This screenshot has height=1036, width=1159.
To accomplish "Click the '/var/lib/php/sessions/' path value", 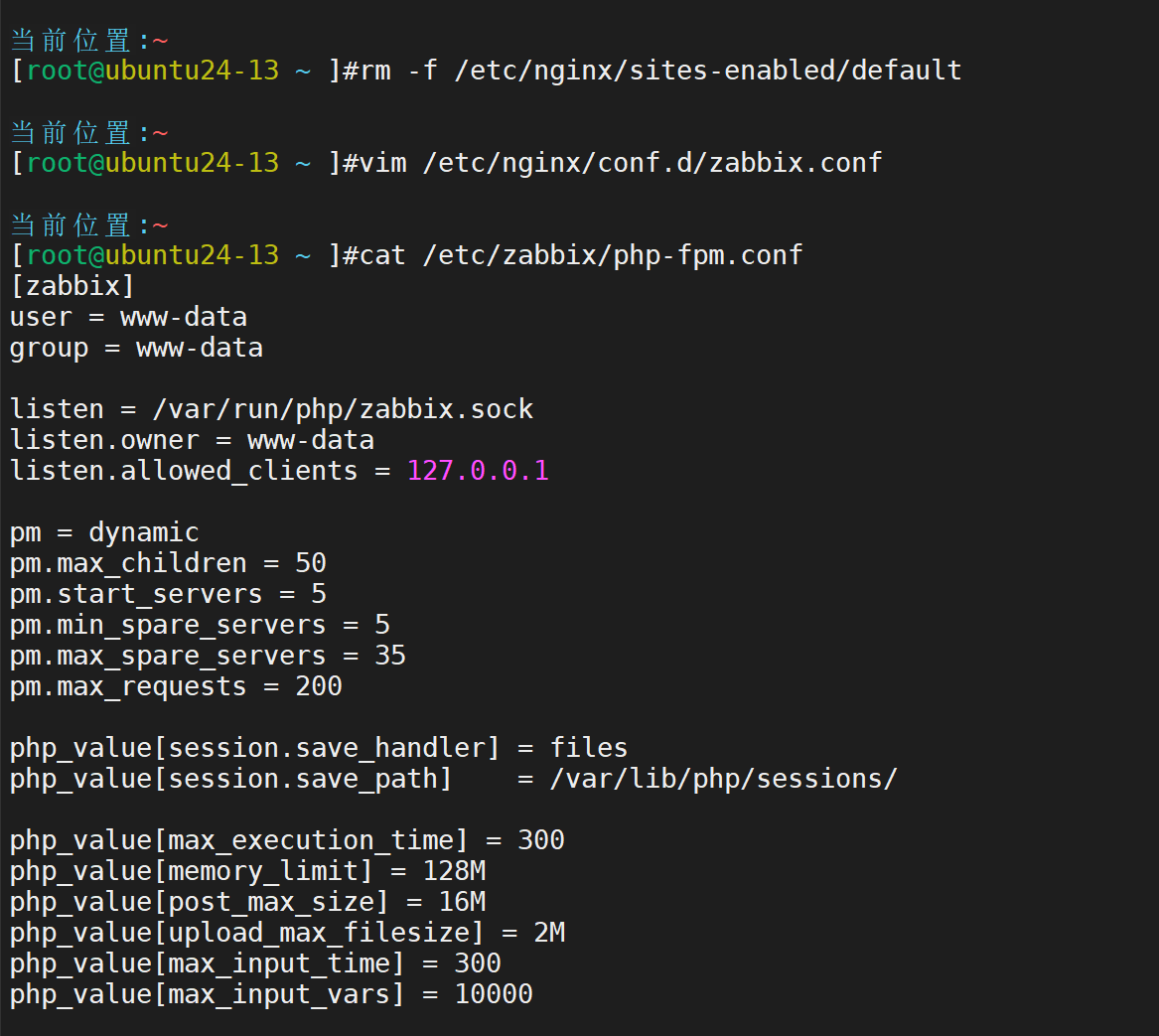I will tap(724, 780).
